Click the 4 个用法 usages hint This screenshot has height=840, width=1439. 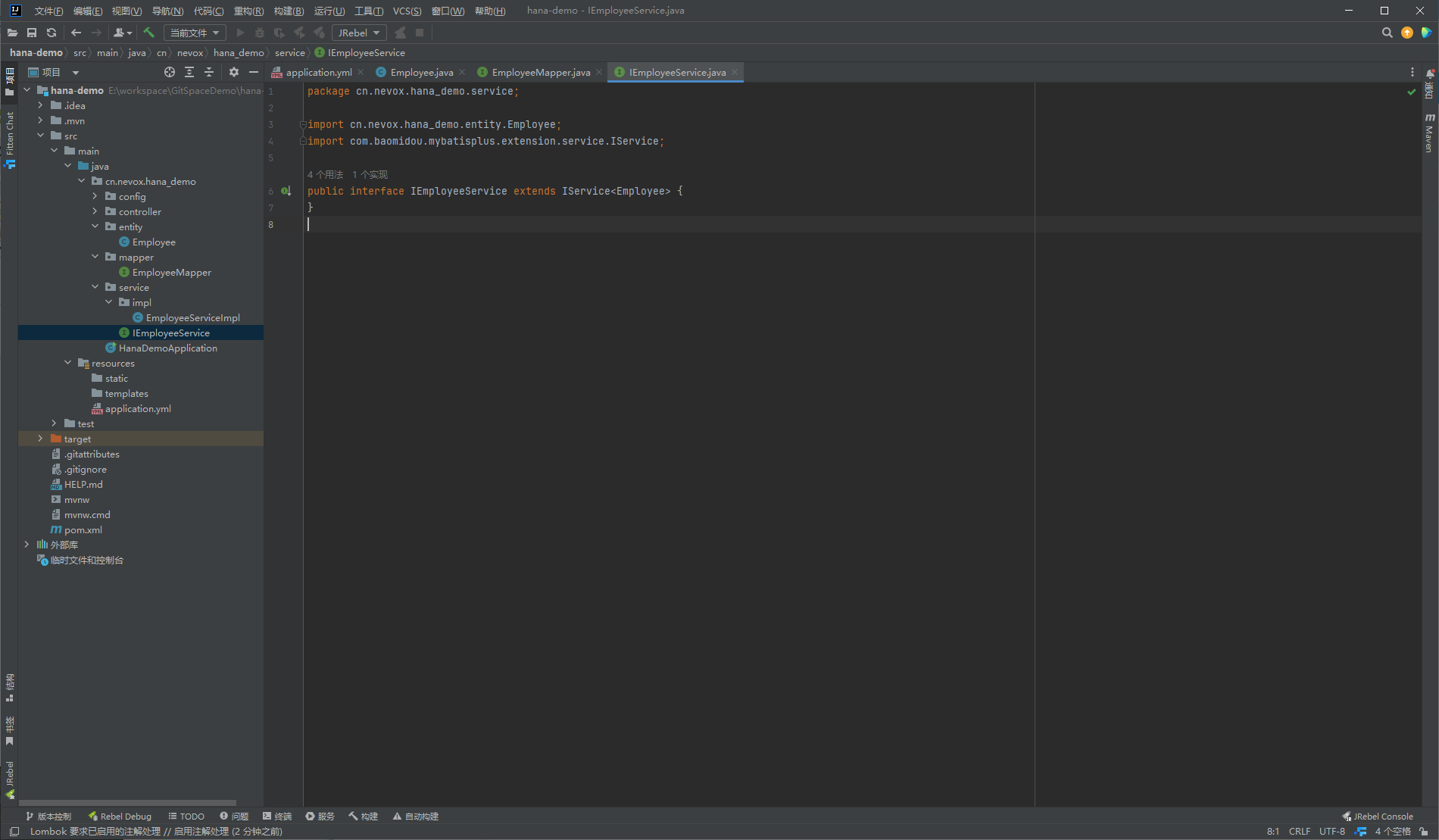[325, 174]
